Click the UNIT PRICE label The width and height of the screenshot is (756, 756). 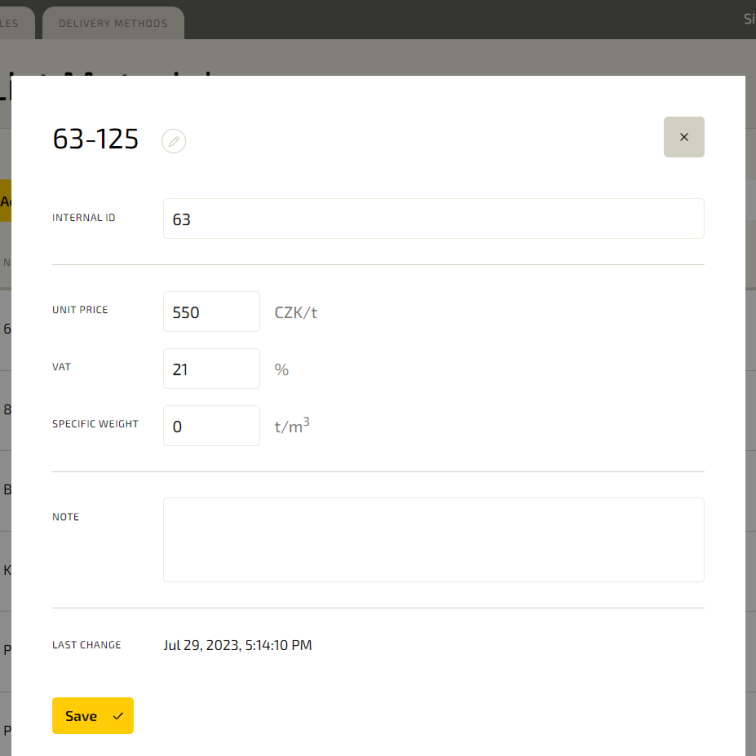(x=80, y=310)
